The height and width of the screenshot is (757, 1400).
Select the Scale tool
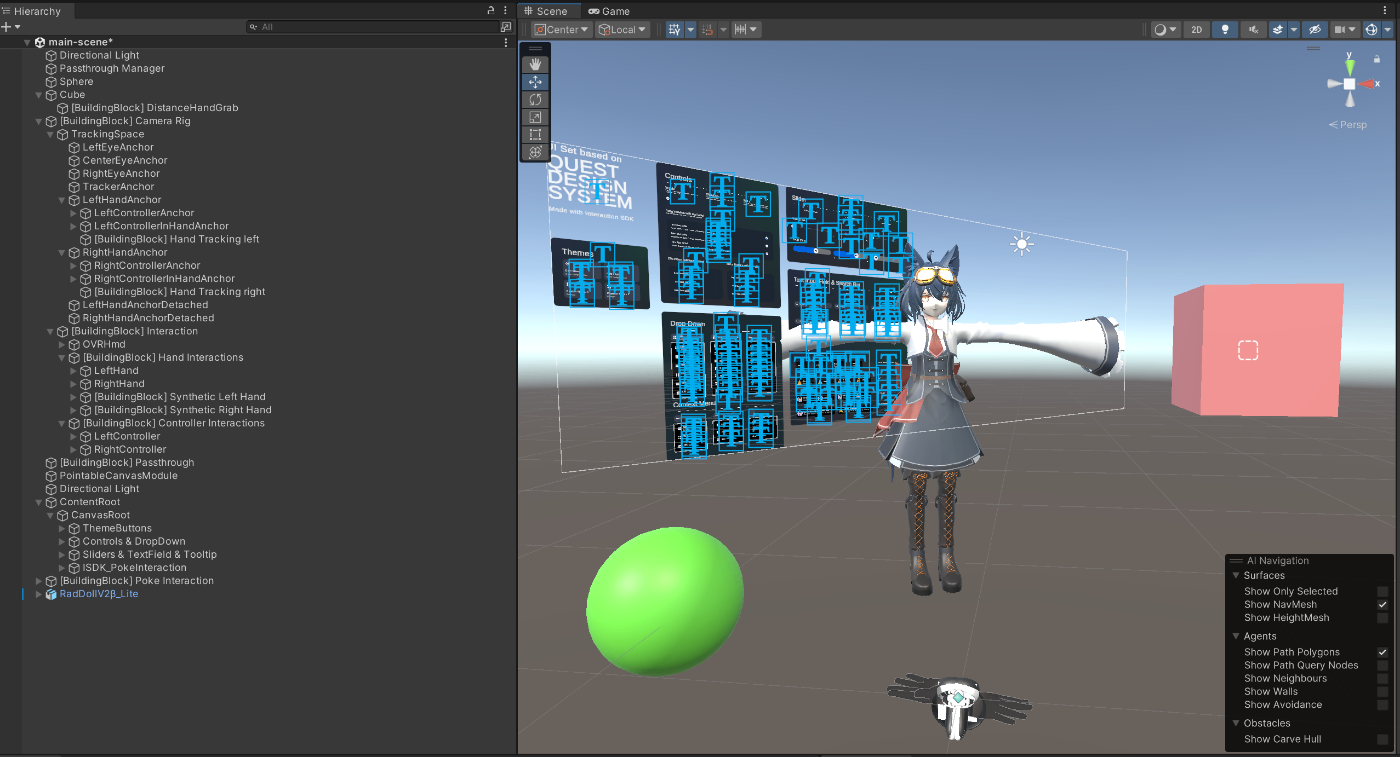click(x=535, y=117)
